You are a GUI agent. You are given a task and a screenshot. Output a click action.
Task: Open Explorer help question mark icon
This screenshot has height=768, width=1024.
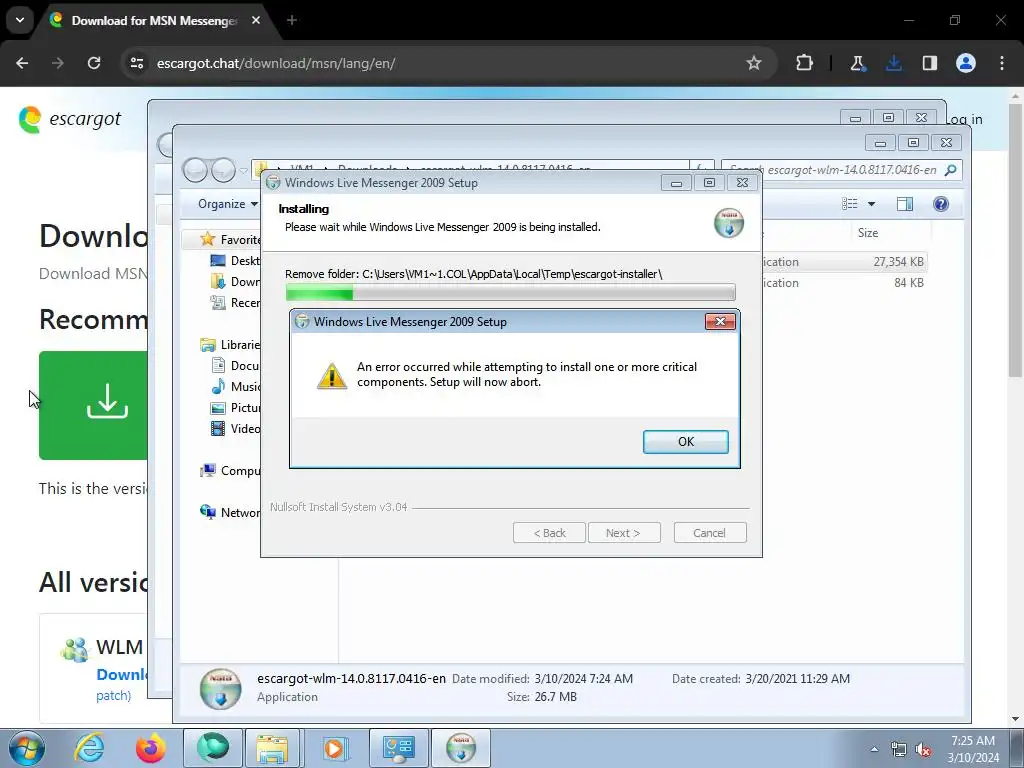[x=940, y=204]
